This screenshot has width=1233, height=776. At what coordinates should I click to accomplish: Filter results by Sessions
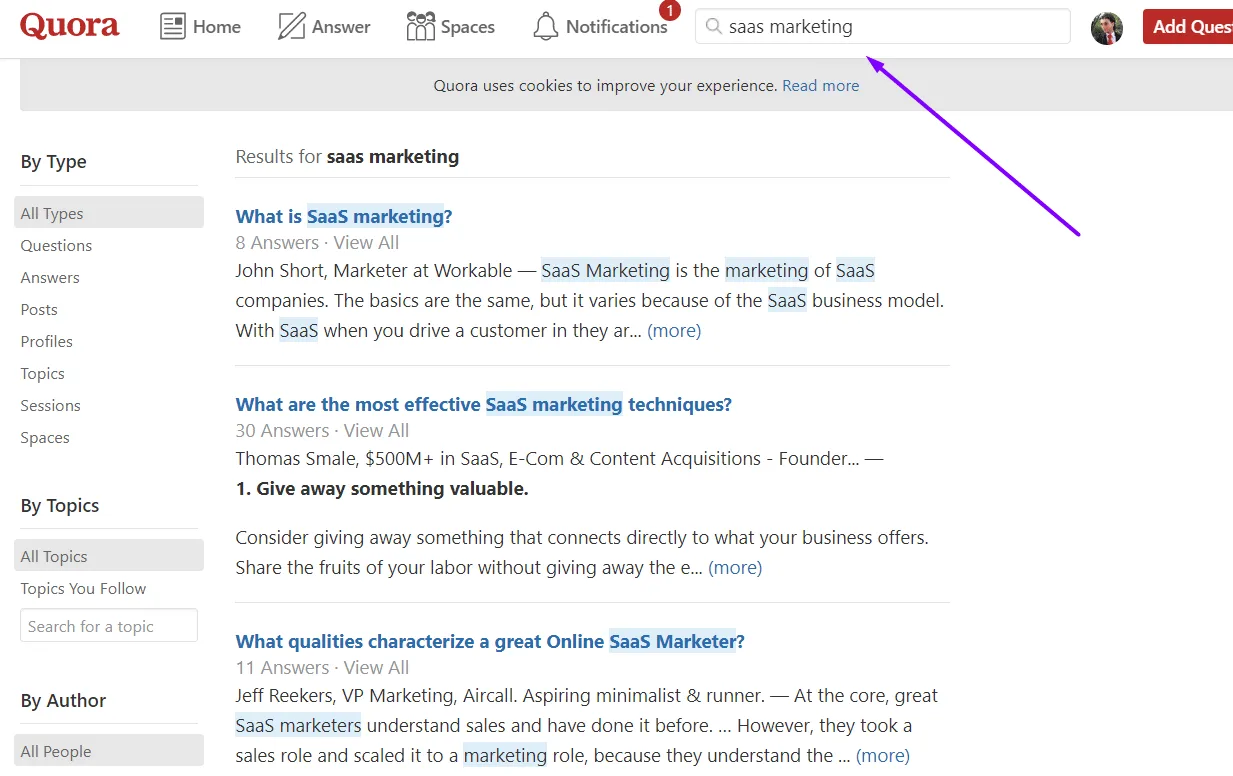click(50, 405)
